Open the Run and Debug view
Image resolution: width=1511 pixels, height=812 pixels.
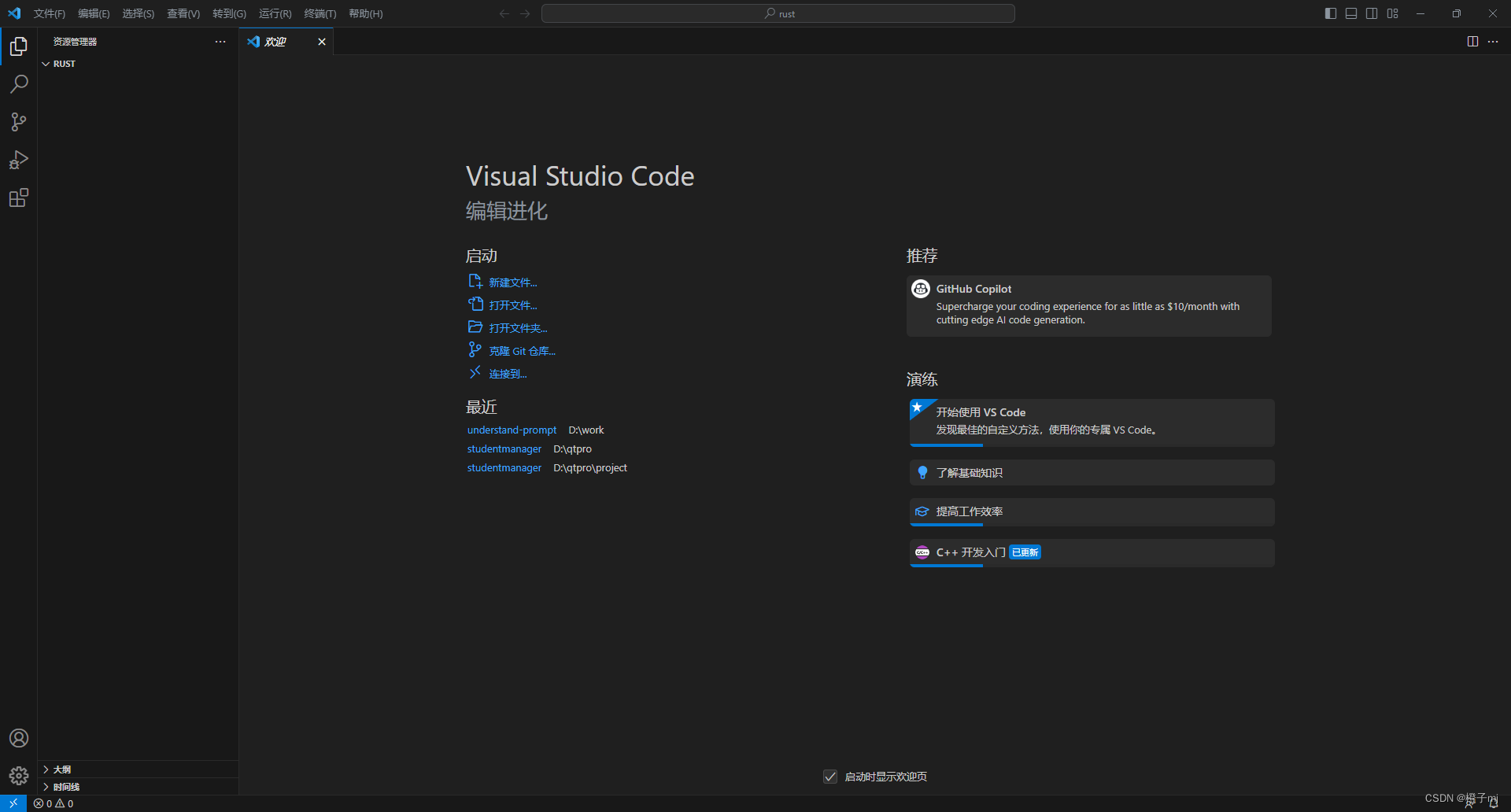pos(19,160)
